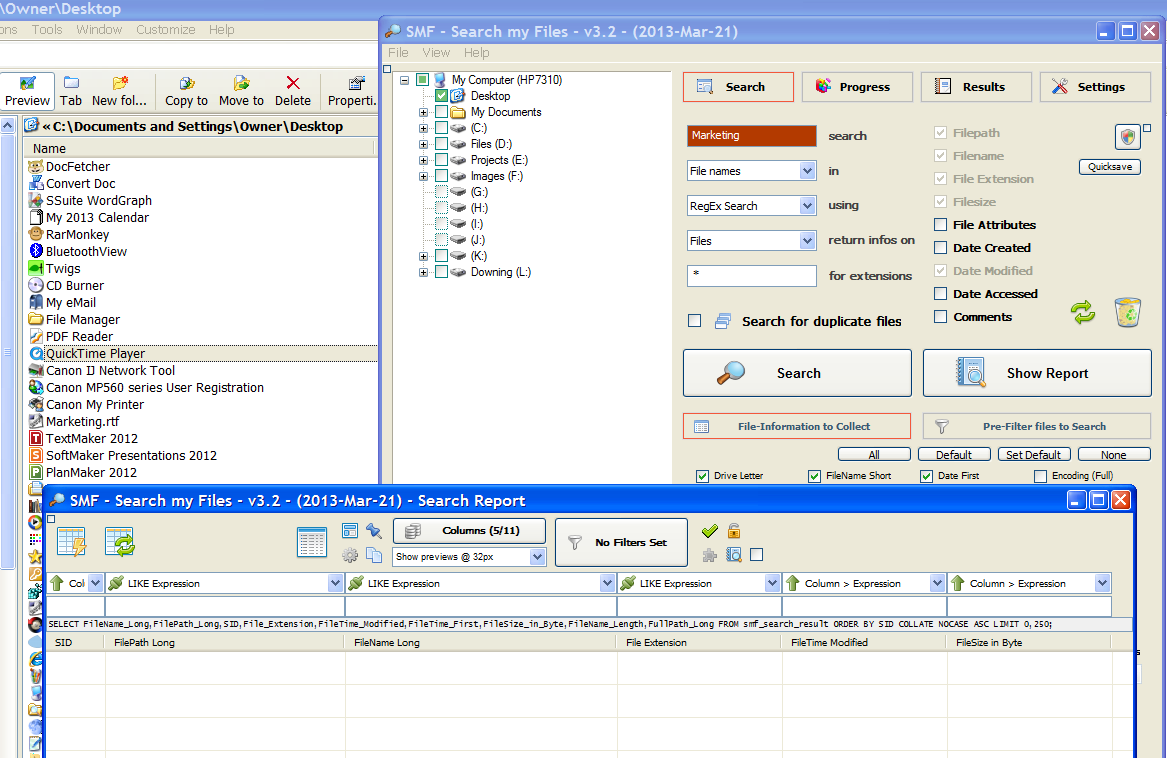The image size is (1167, 758).
Task: Expand the (C:) drive node
Action: (423, 128)
